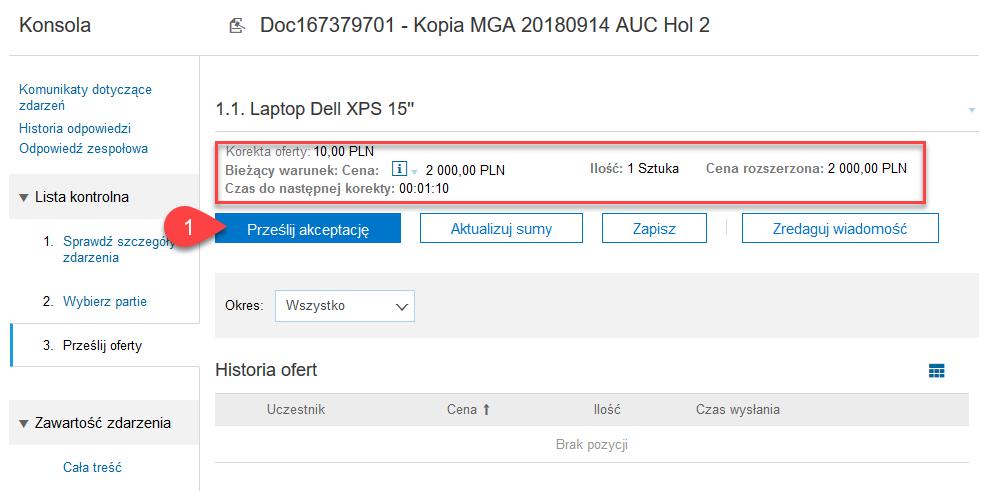Click the Zapisz button
This screenshot has height=491, width=1000.
(x=654, y=228)
